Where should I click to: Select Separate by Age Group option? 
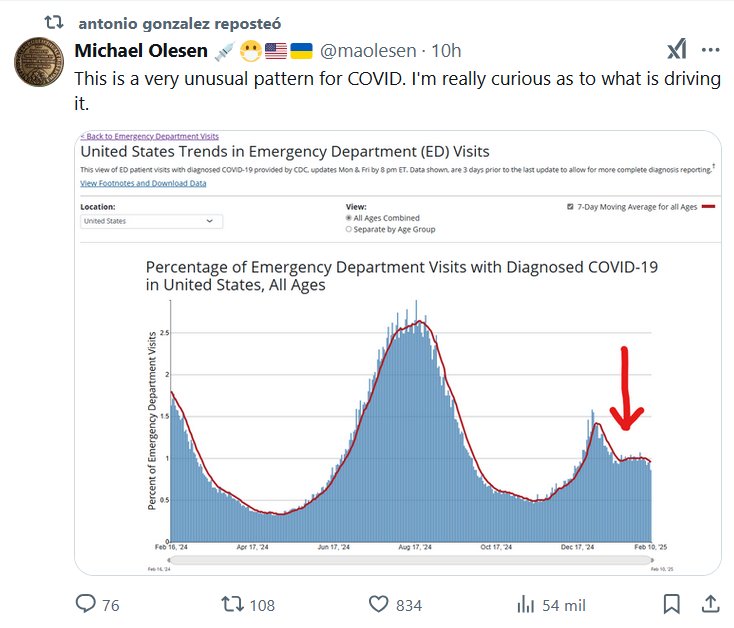tap(349, 229)
